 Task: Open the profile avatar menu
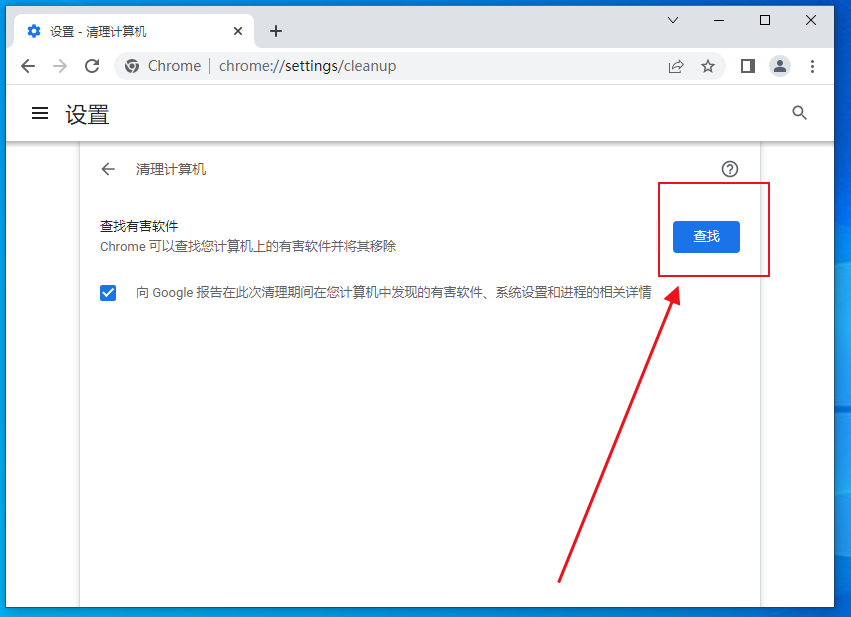780,66
